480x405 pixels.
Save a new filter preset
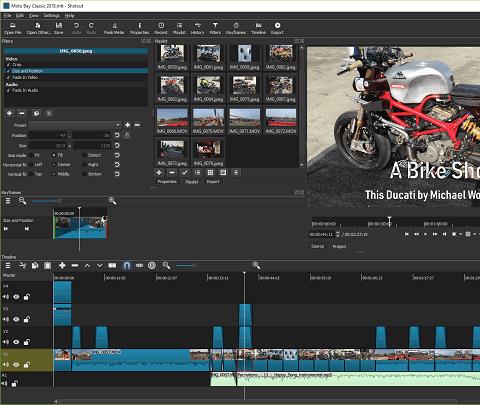point(128,125)
